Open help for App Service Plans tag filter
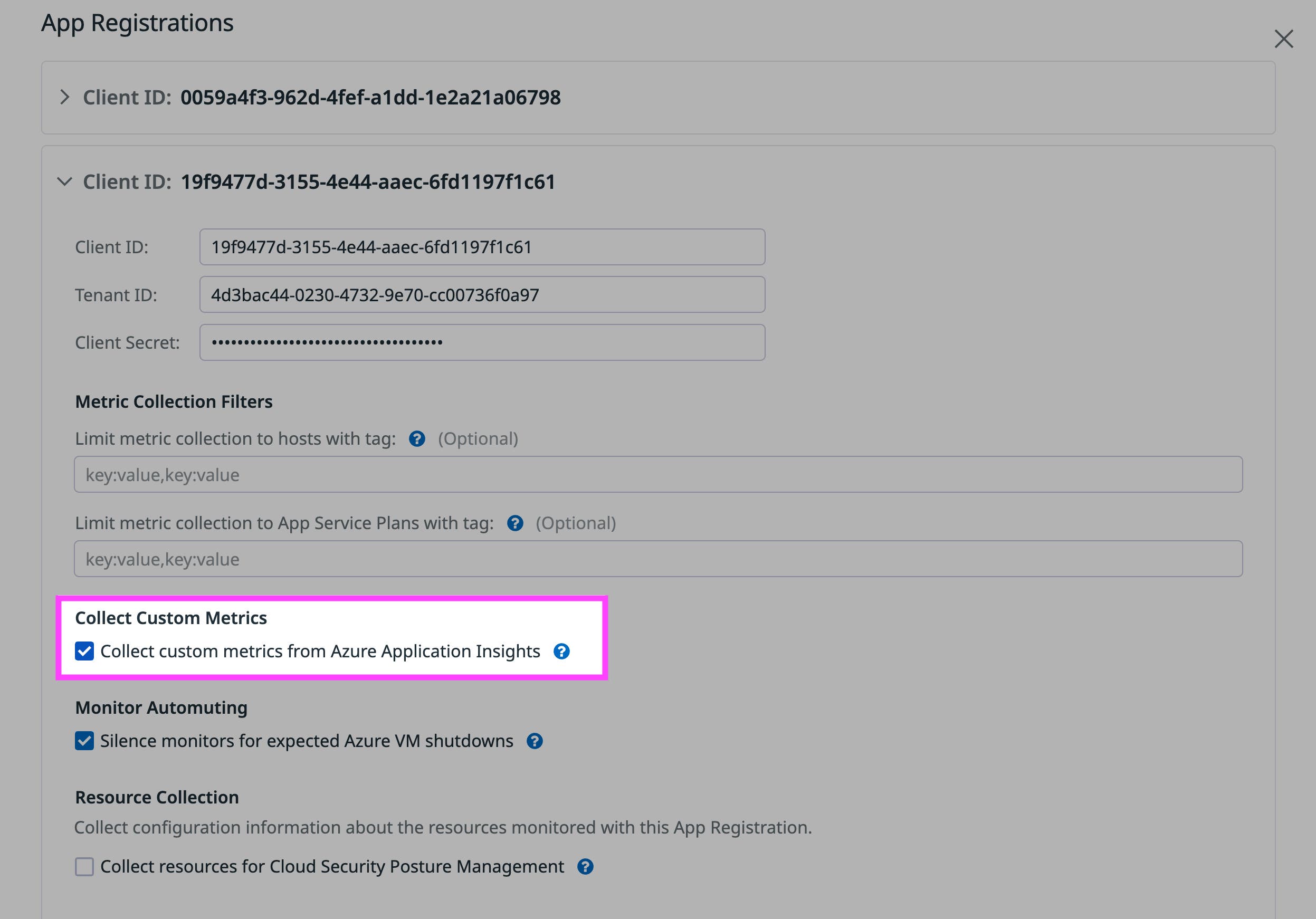 click(x=516, y=523)
